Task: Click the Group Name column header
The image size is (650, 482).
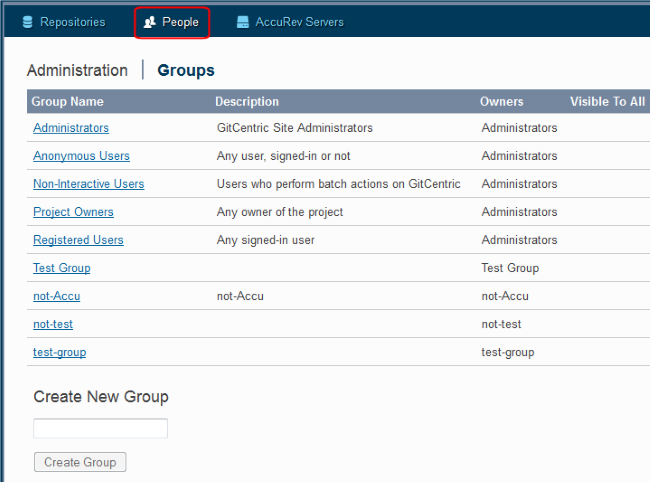Action: click(x=67, y=102)
